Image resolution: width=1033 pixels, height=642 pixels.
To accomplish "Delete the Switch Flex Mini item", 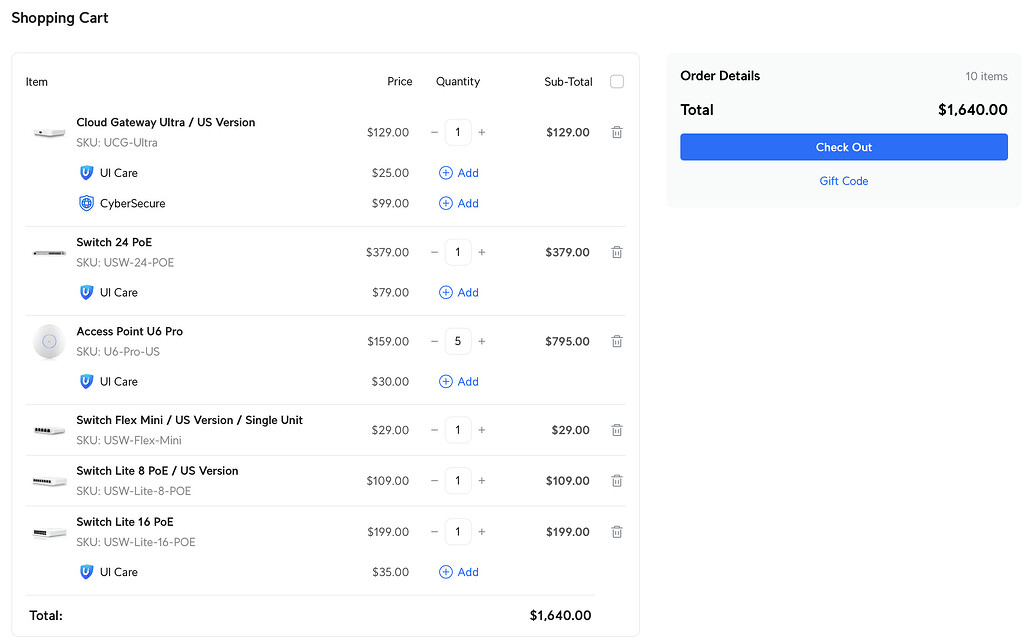I will click(x=617, y=430).
